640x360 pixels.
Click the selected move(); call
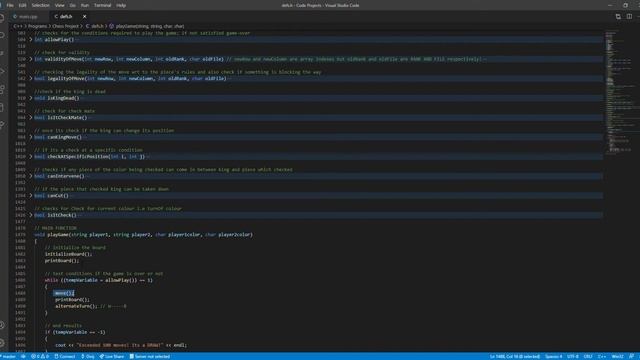click(x=64, y=293)
